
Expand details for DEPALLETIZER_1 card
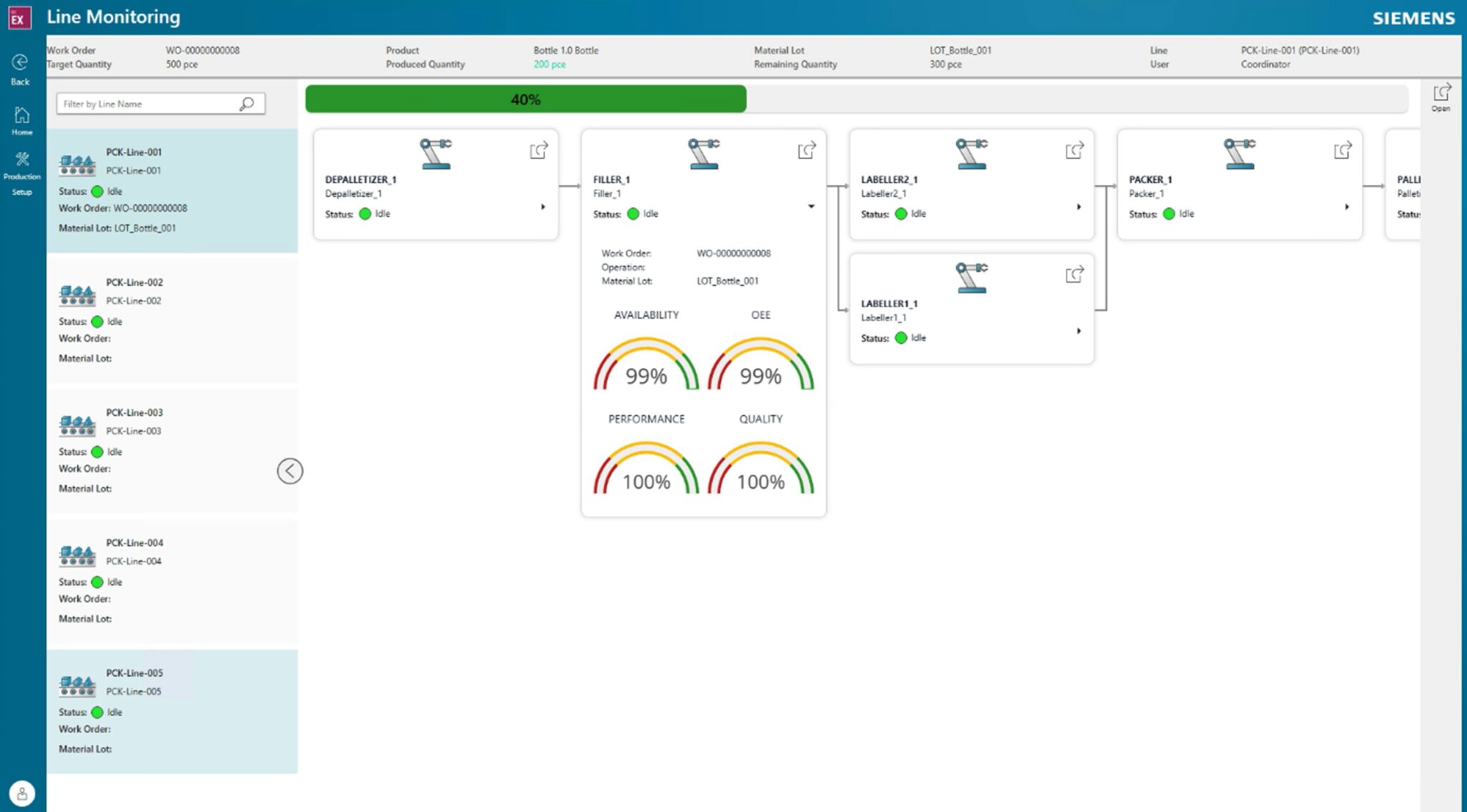[x=543, y=206]
